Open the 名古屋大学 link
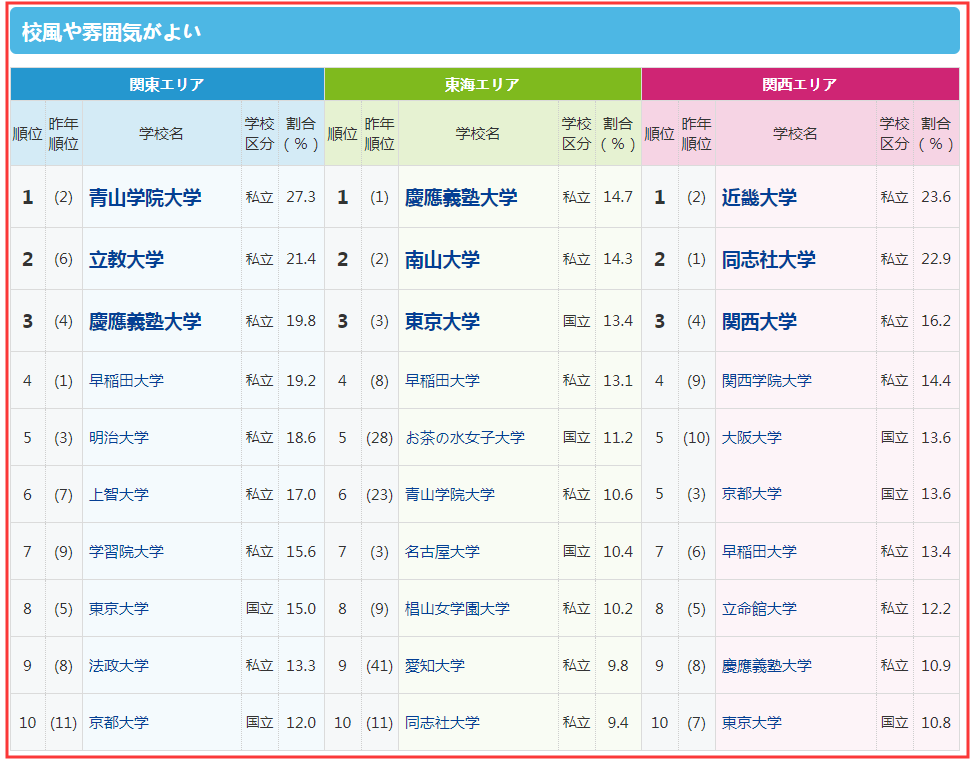The width and height of the screenshot is (972, 760). (443, 552)
